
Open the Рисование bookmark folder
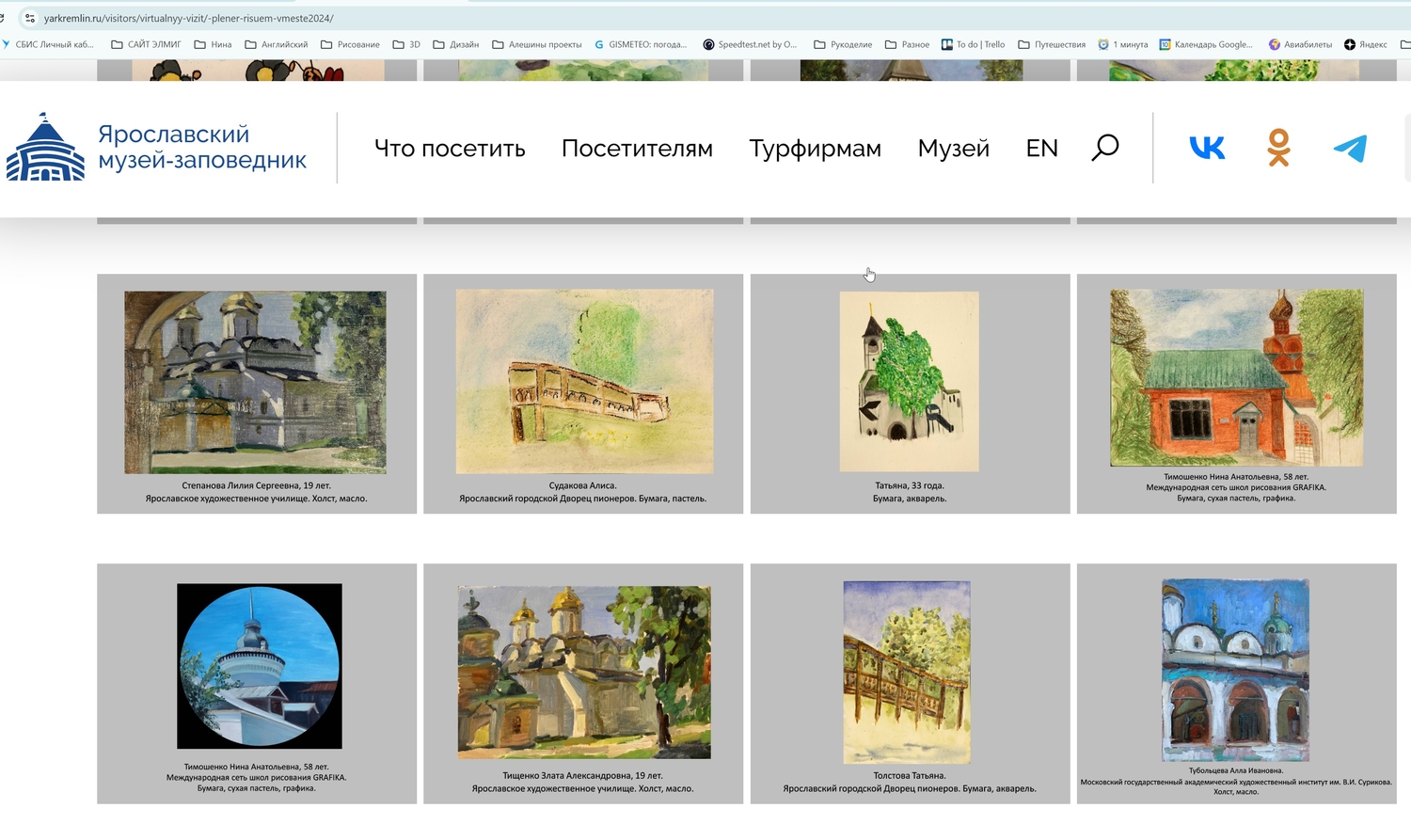point(350,44)
